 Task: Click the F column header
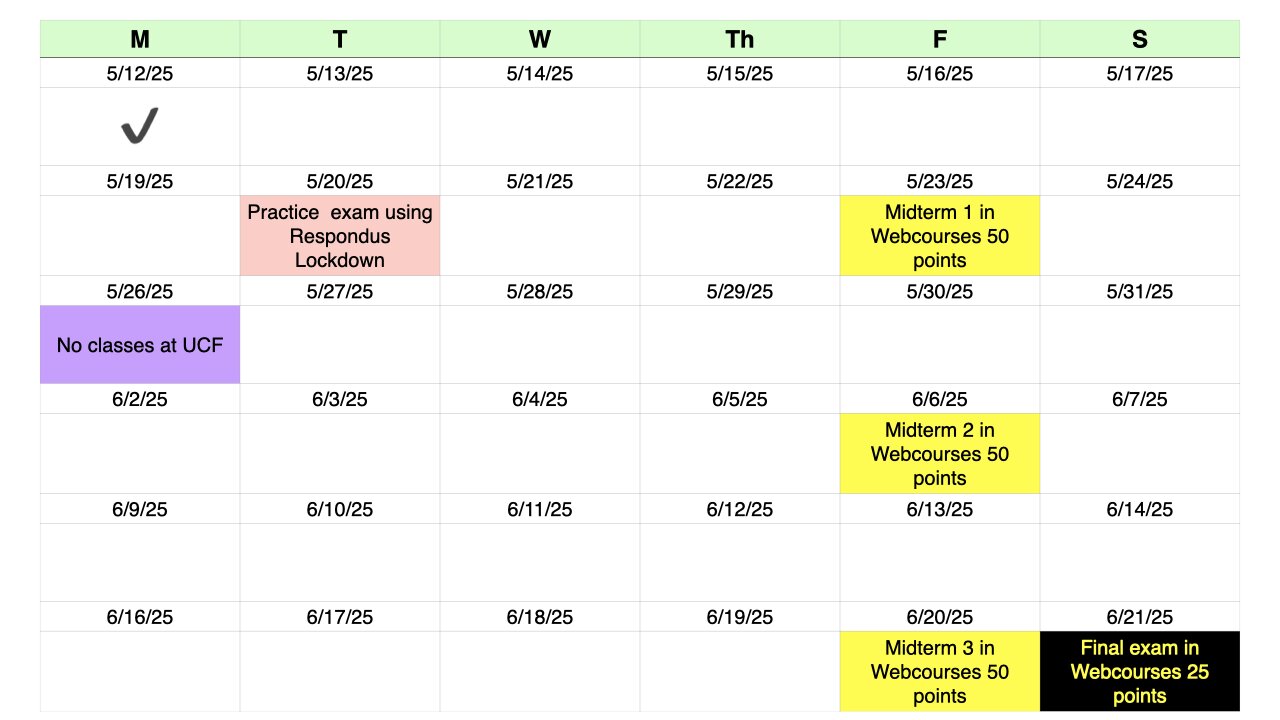(940, 39)
